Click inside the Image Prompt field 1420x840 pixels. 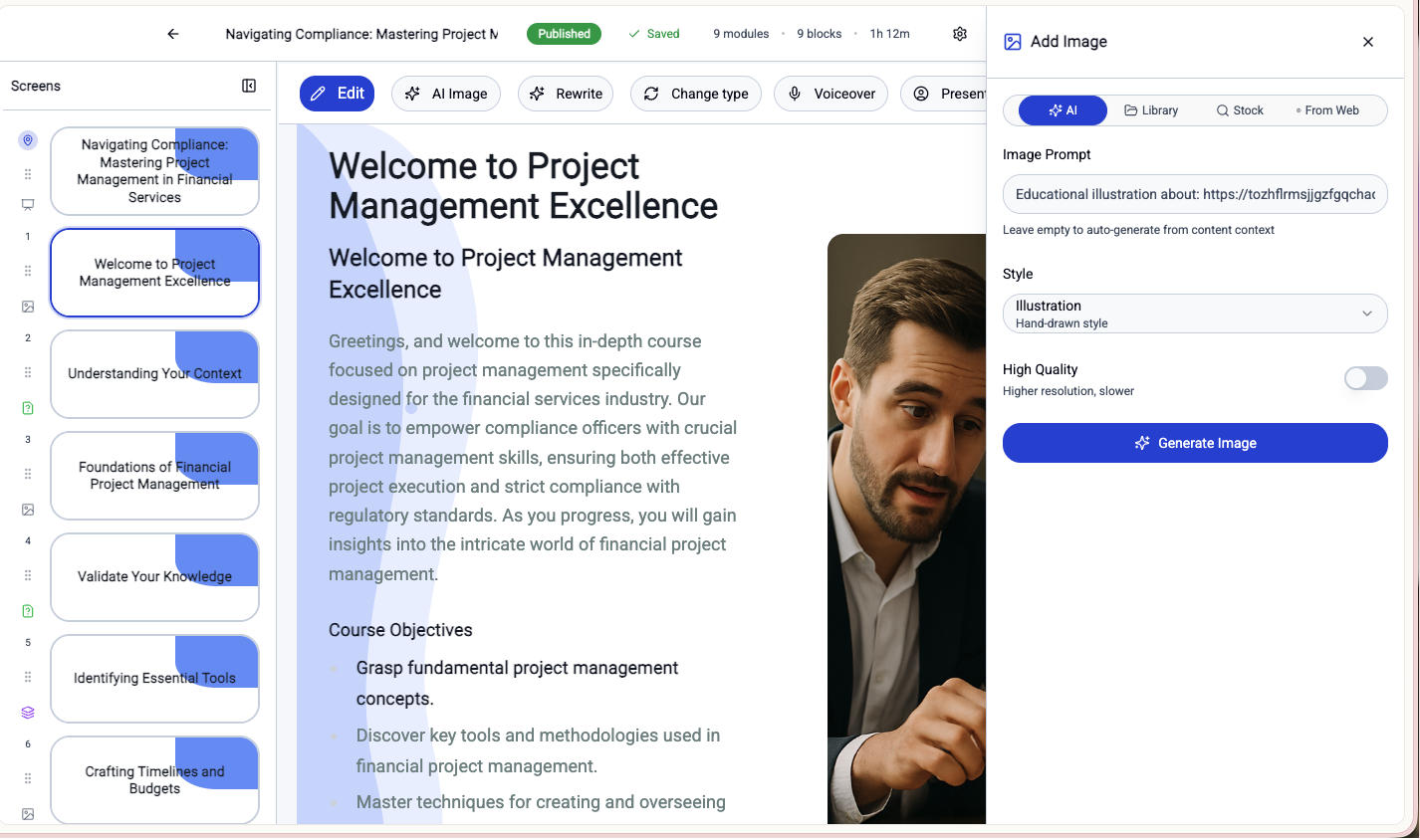pyautogui.click(x=1194, y=194)
